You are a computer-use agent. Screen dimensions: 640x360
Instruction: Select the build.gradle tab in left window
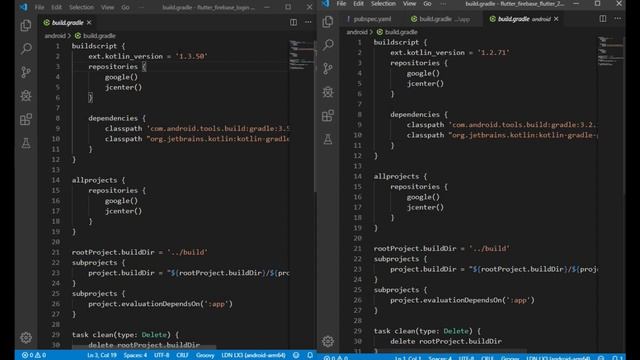click(x=67, y=22)
